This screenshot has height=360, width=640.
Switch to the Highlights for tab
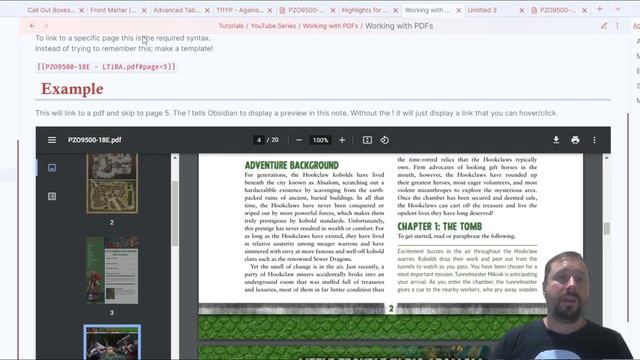pos(364,10)
